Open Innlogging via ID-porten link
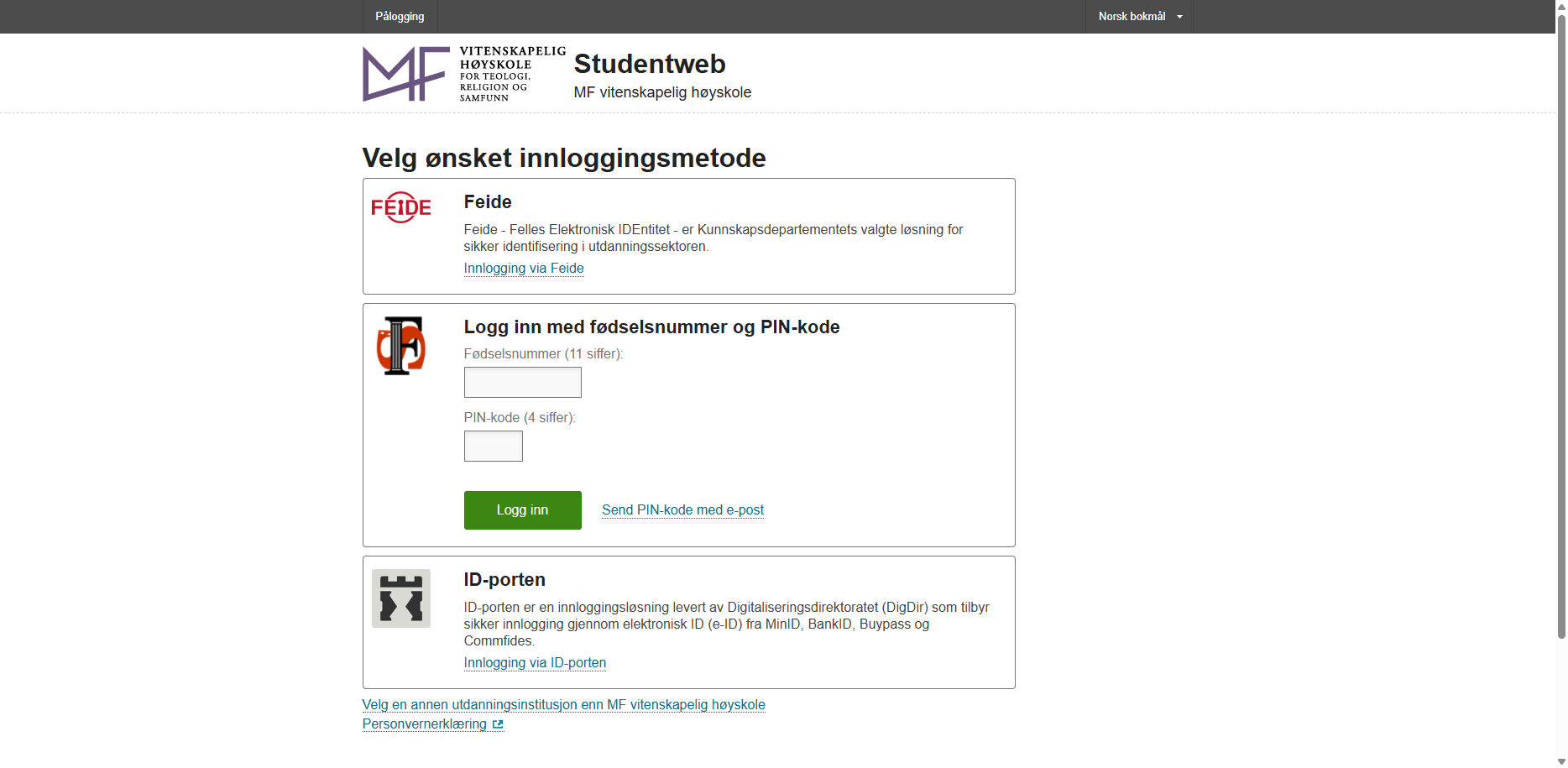The width and height of the screenshot is (1568, 768). [535, 663]
